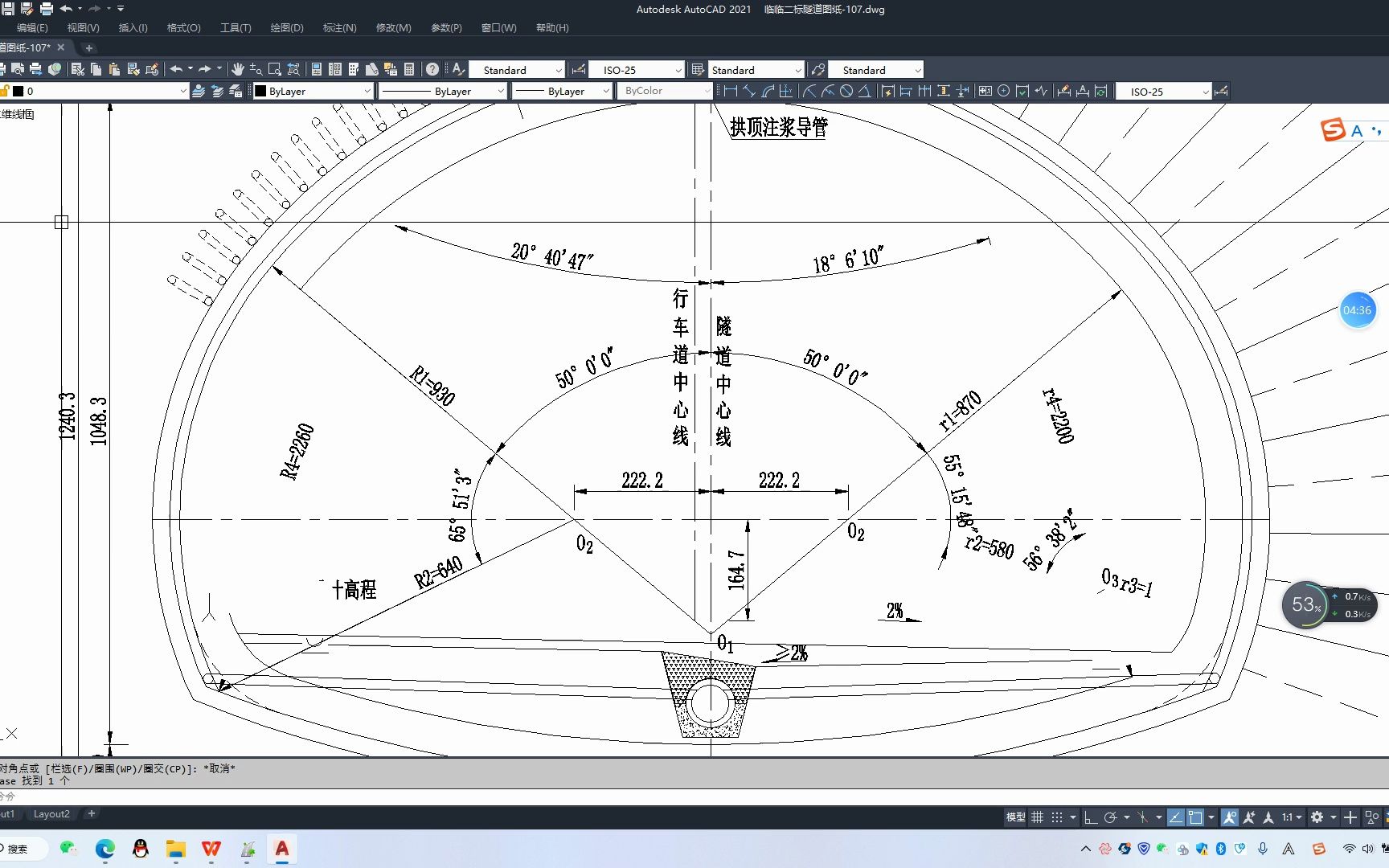Toggle Ortho mode in status bar
The height and width of the screenshot is (868, 1389).
(1091, 817)
